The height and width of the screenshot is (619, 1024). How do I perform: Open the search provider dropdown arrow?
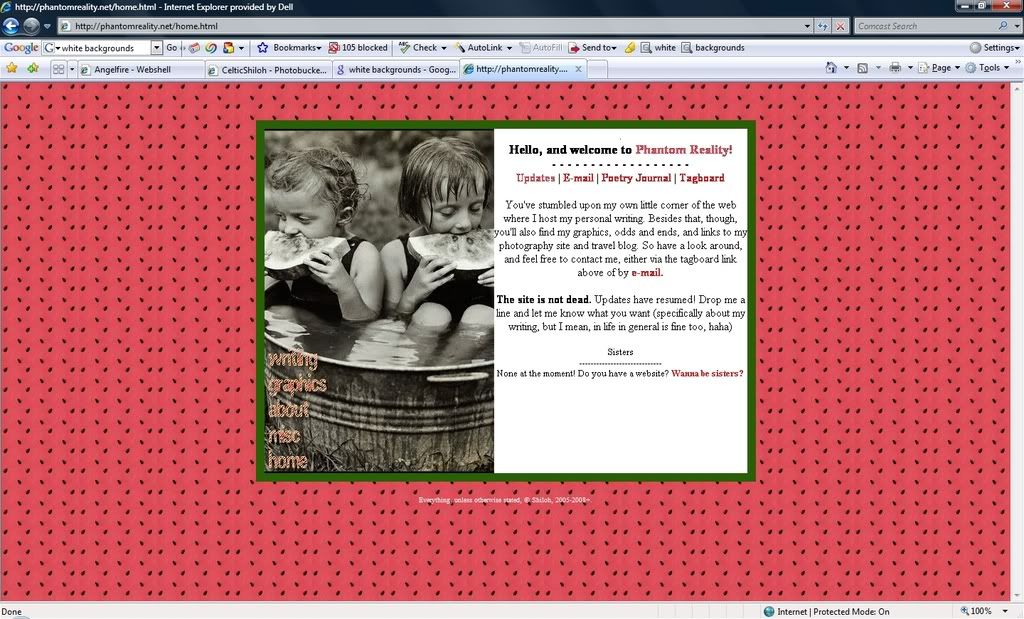point(1017,26)
